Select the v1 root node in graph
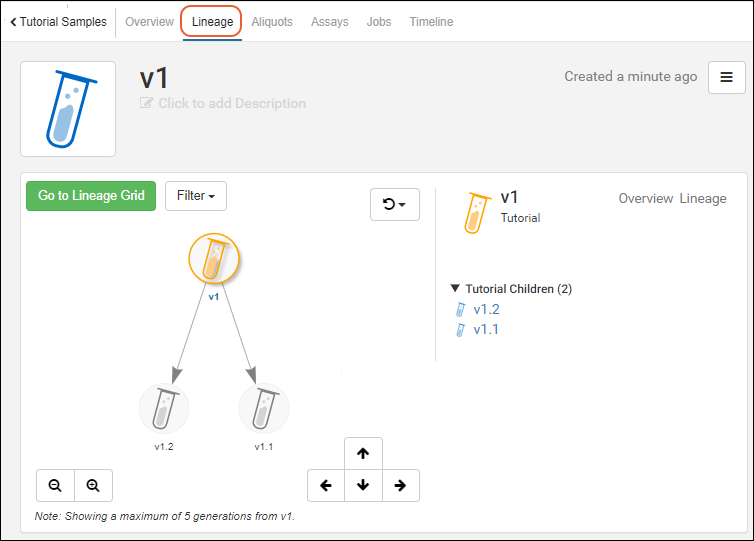754x541 pixels. [x=213, y=260]
